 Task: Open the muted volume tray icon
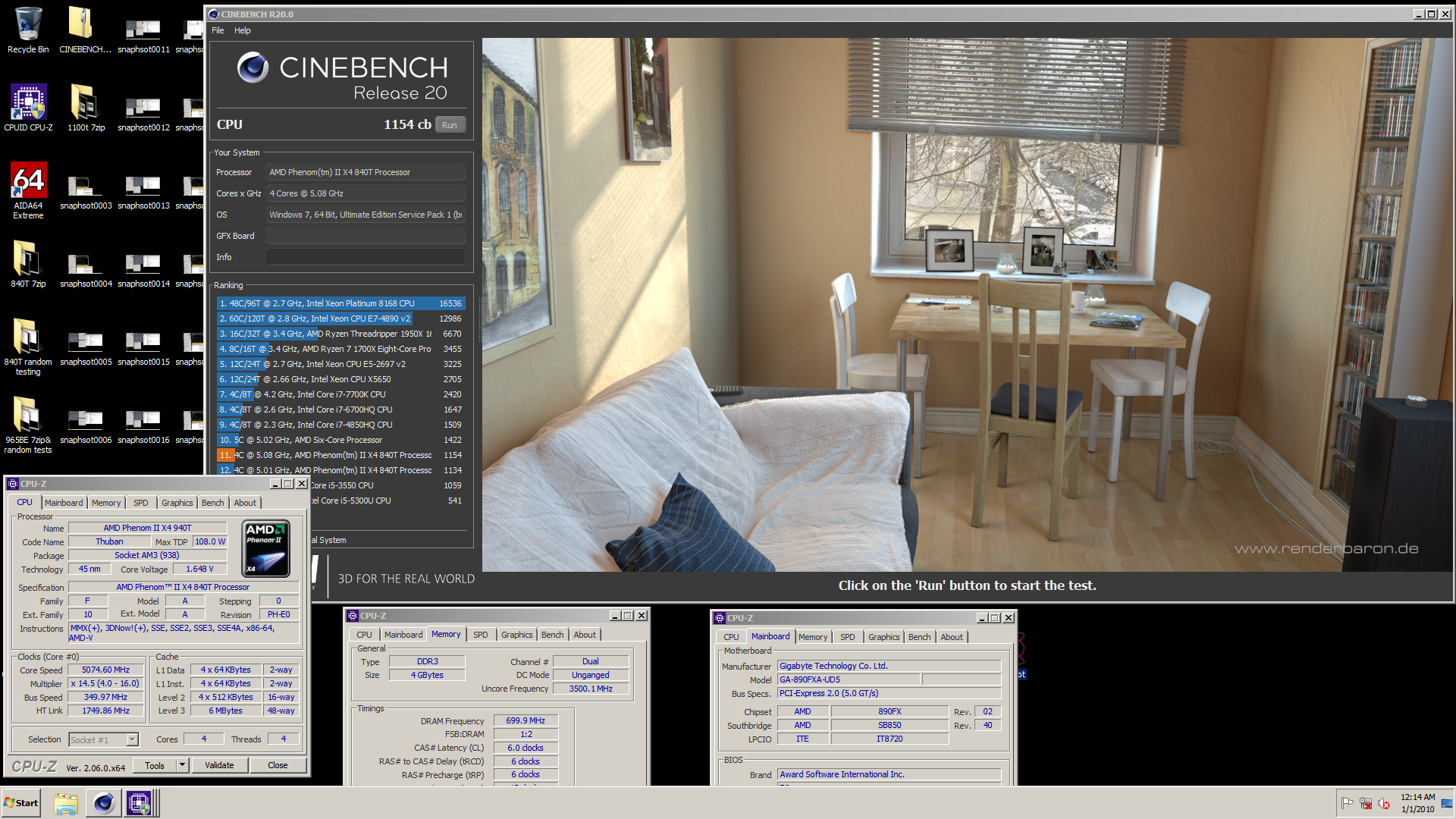coord(1384,803)
